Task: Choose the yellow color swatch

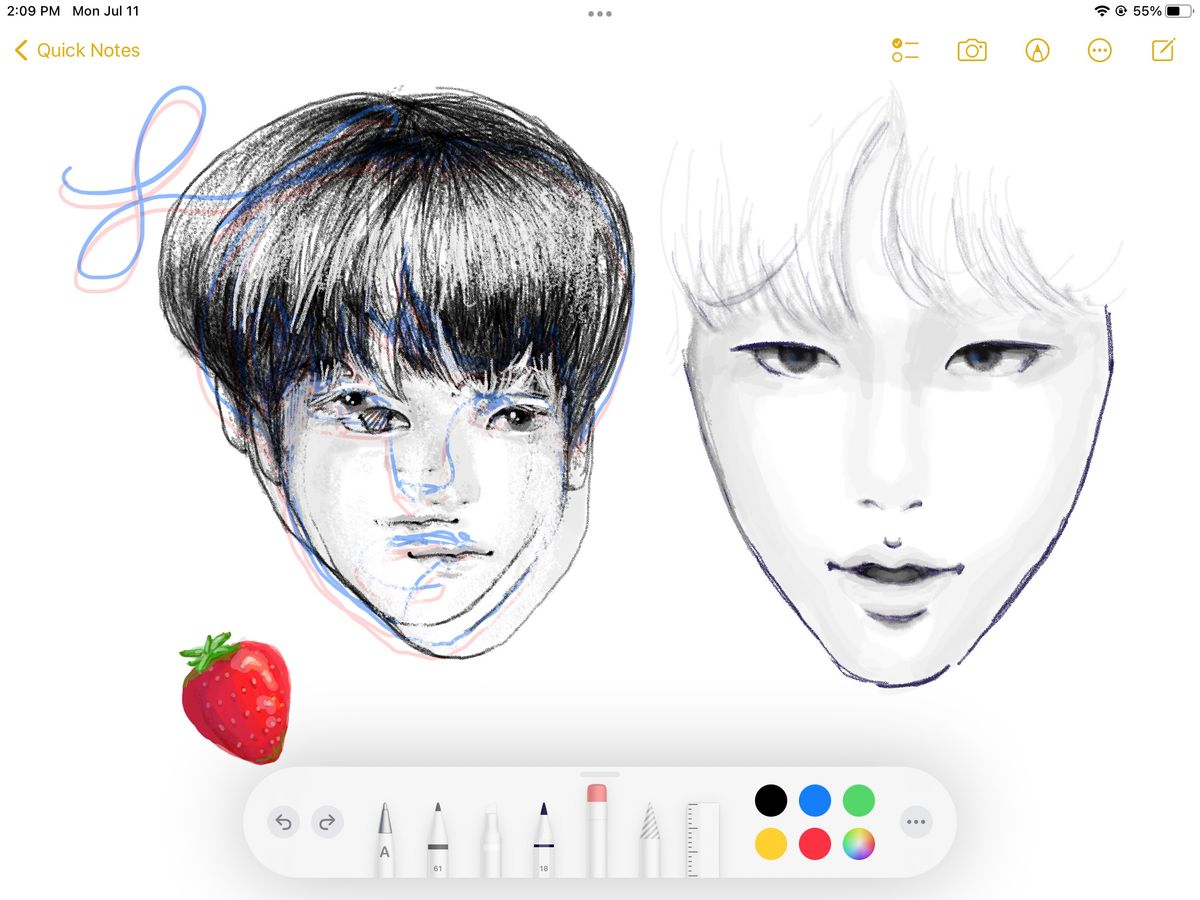Action: coord(771,844)
